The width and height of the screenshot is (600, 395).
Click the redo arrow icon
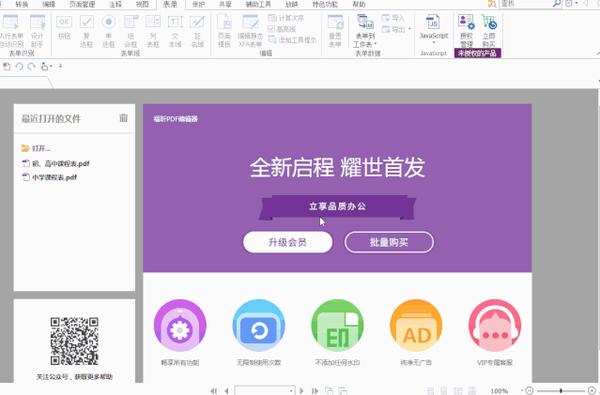click(31, 67)
